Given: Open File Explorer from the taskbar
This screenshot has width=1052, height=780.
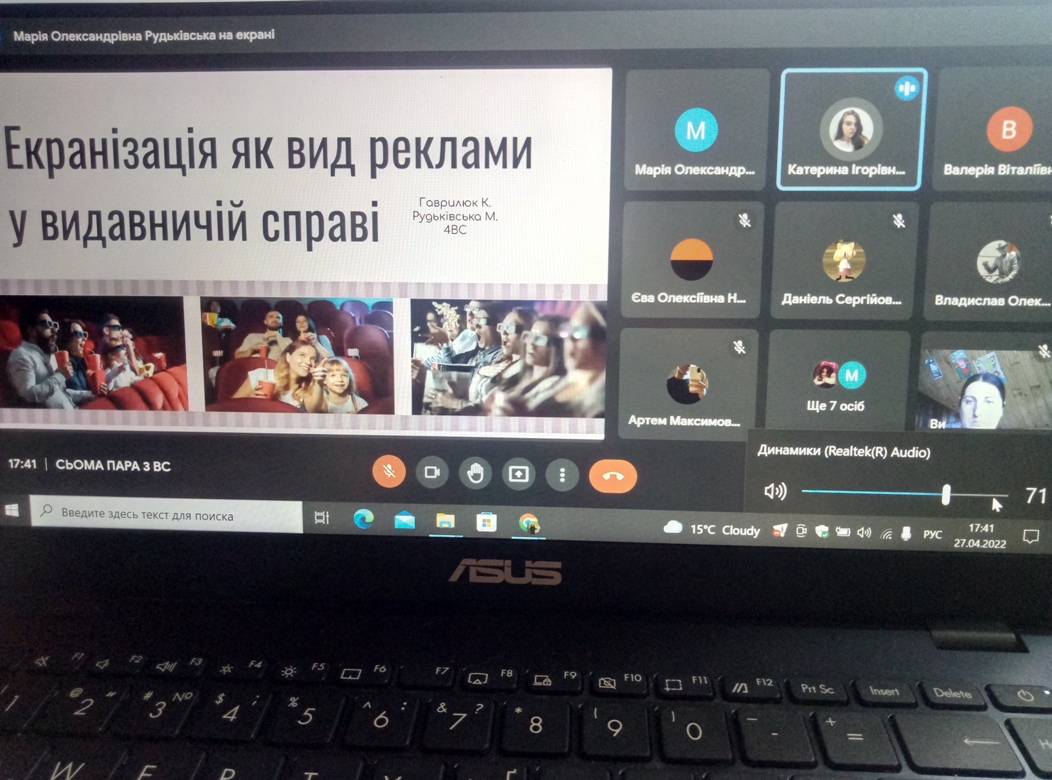Looking at the screenshot, I should 445,521.
